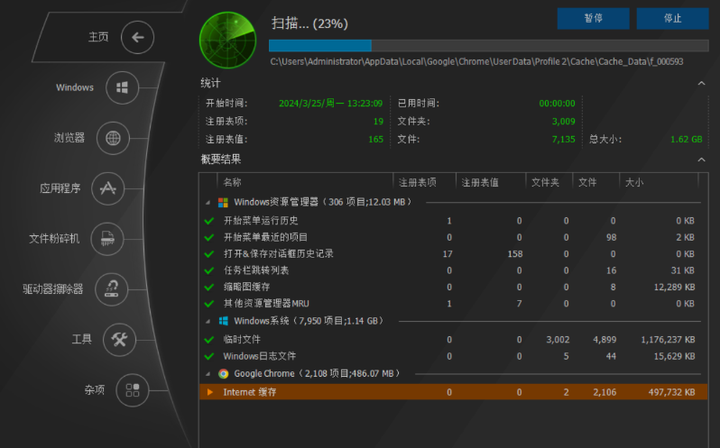Click the start time value 2024/3/25

pyautogui.click(x=331, y=103)
